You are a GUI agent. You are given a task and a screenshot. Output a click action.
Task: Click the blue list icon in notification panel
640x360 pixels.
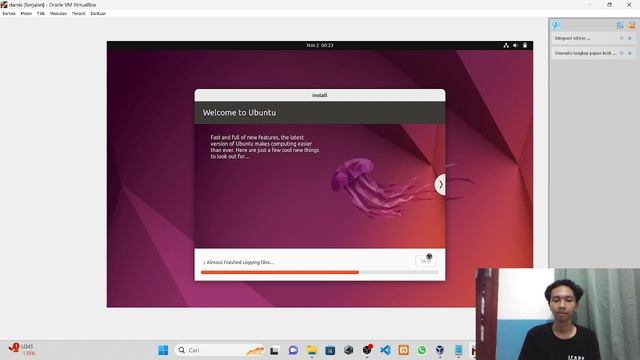tap(620, 25)
